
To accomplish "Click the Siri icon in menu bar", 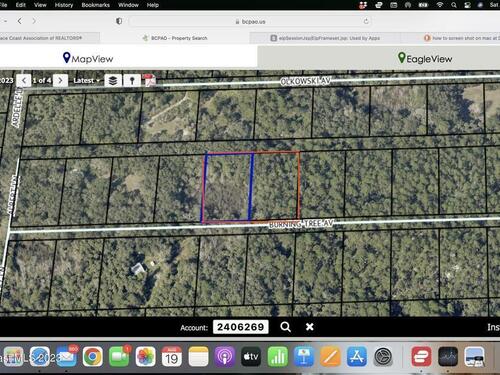I will (480, 5).
